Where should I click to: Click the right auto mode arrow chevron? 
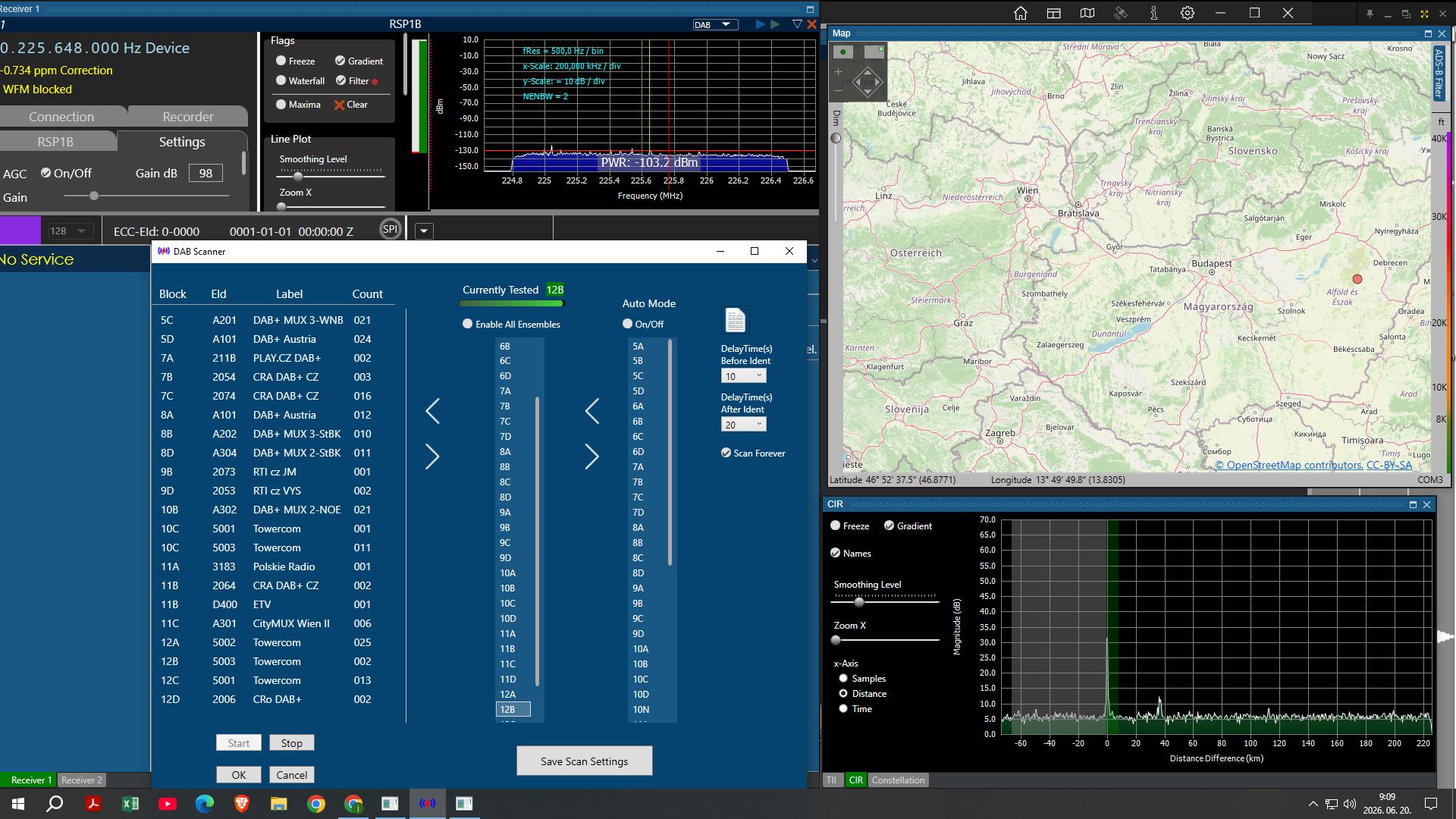pyautogui.click(x=592, y=457)
